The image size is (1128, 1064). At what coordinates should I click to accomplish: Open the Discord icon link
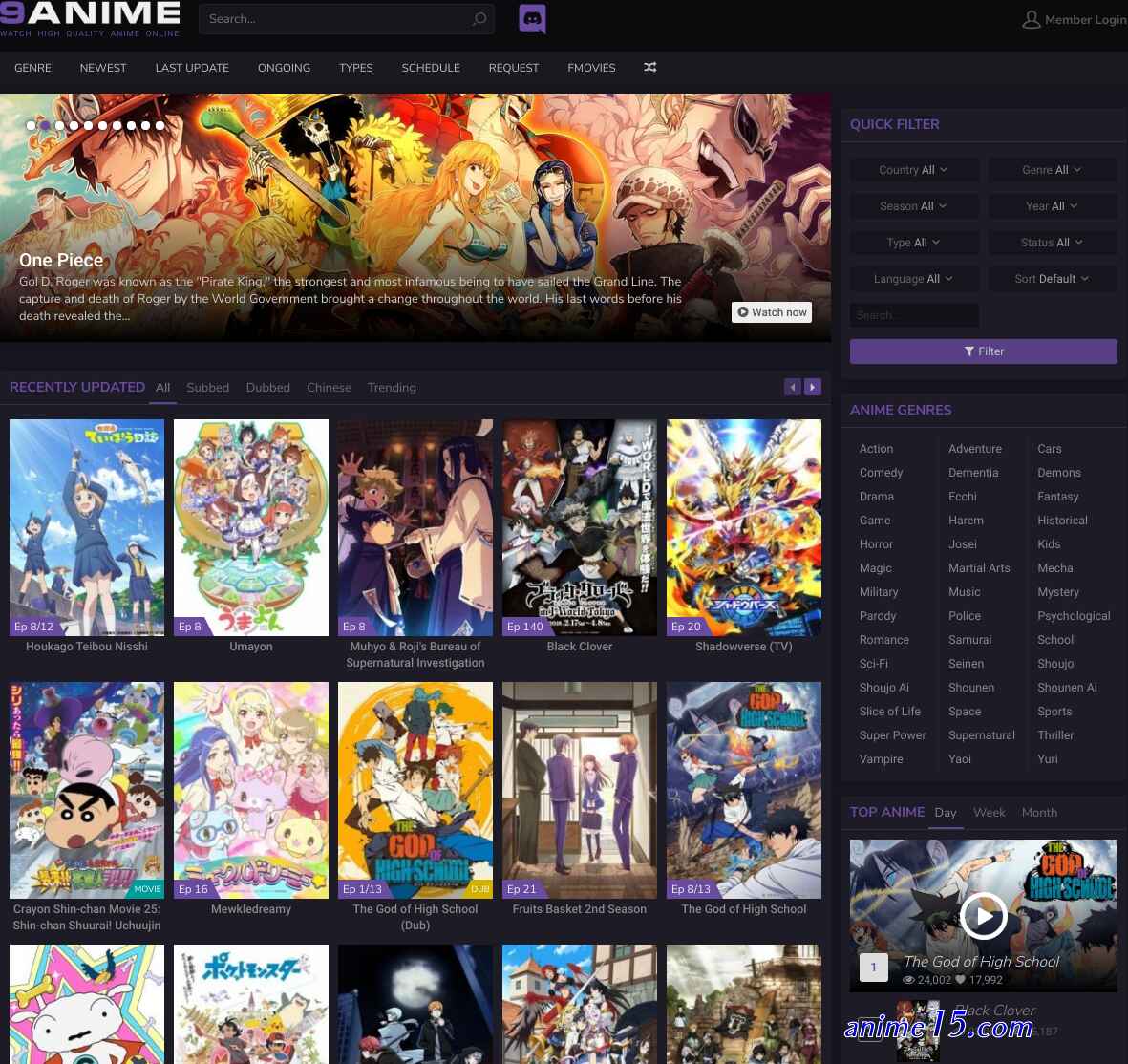(532, 19)
